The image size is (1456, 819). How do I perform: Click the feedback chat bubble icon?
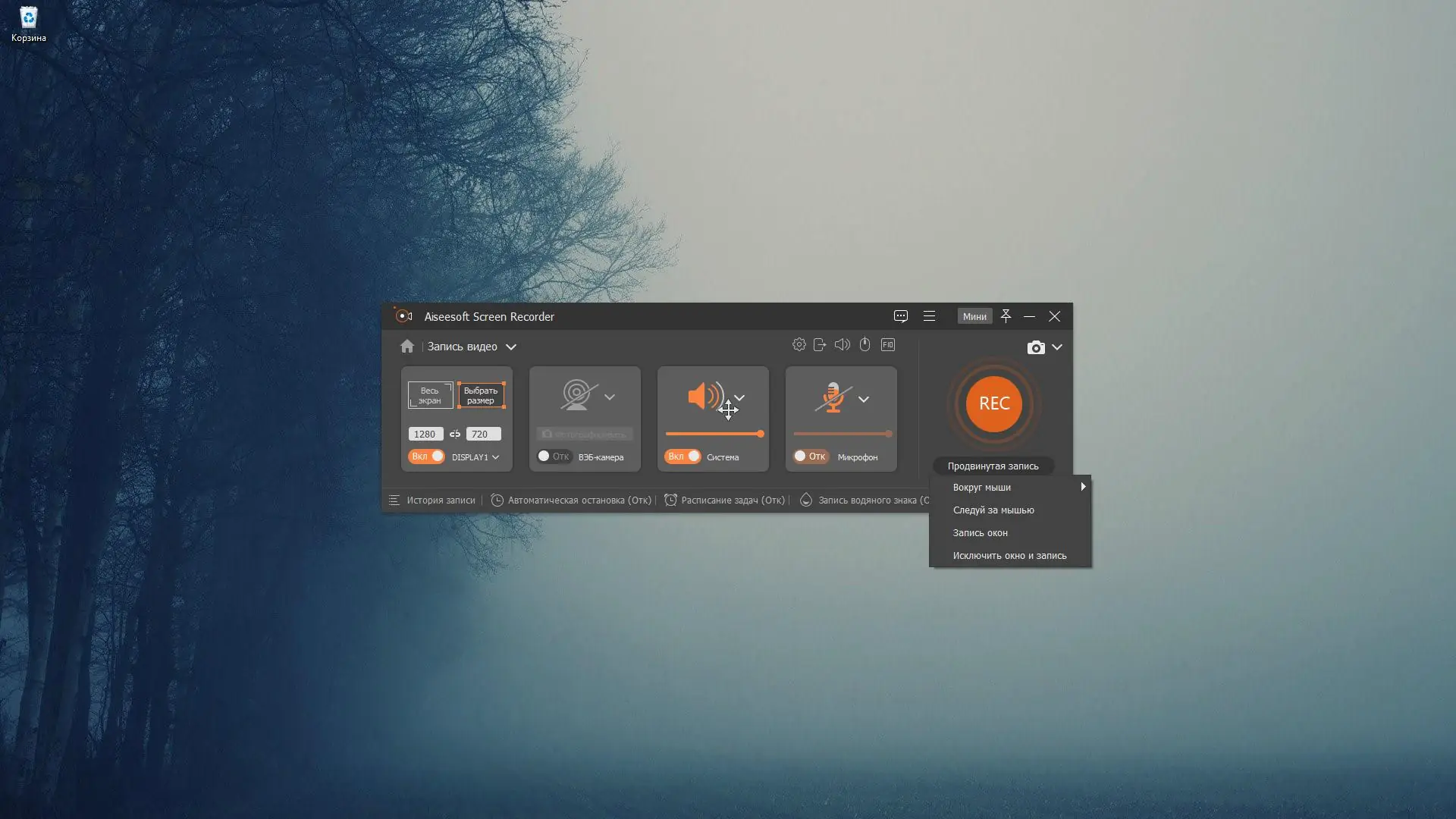(x=900, y=316)
